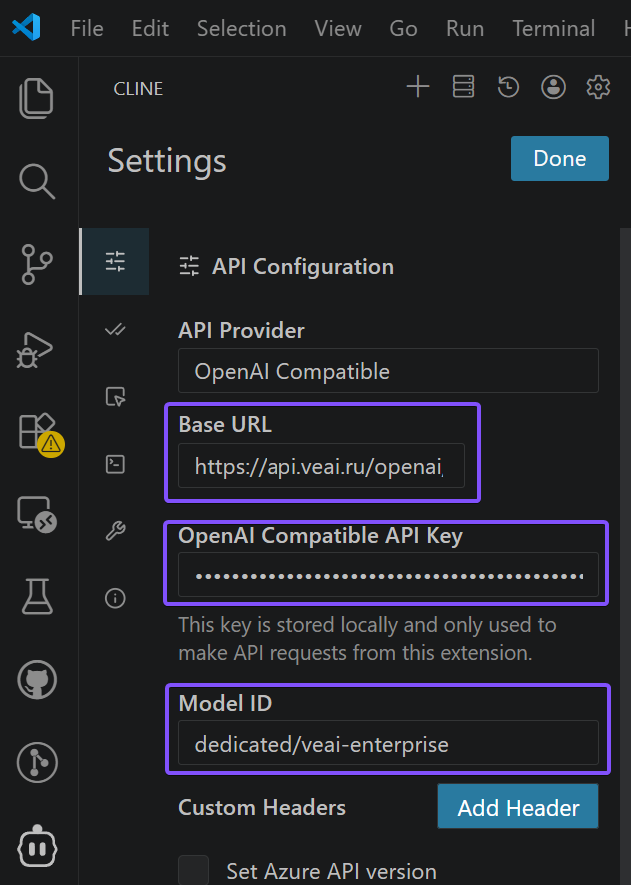631x885 pixels.
Task: Click the API Configuration section heading
Action: click(303, 266)
